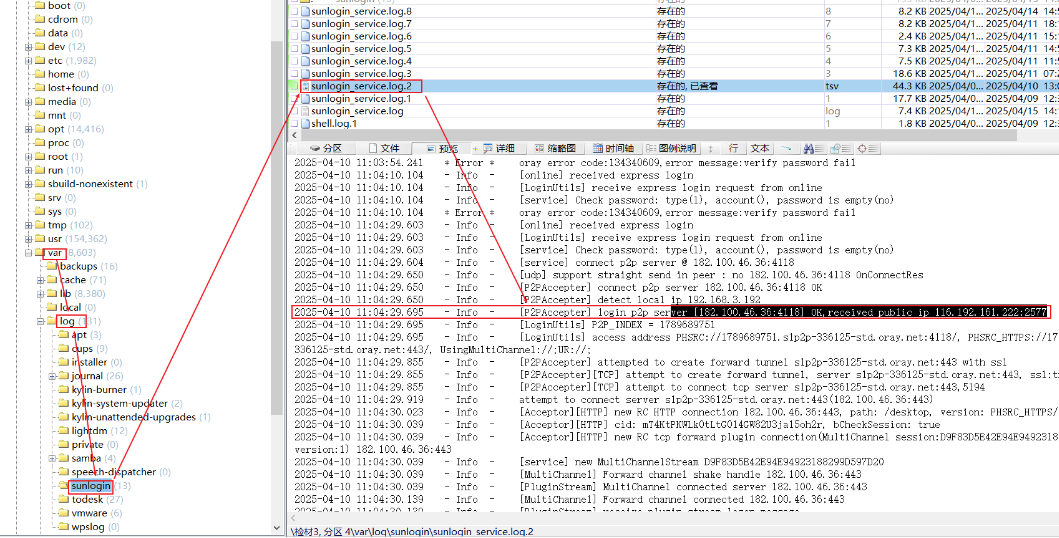
Task: Click the home folder icon
Action: [x=40, y=74]
